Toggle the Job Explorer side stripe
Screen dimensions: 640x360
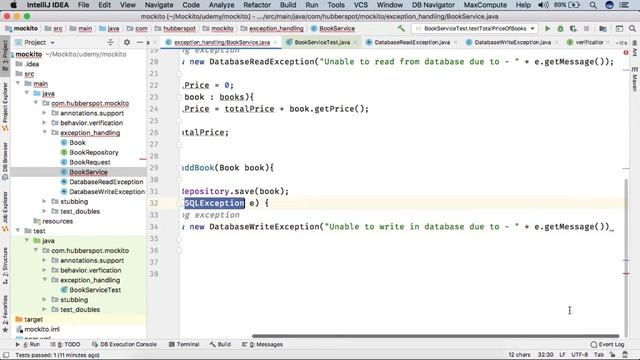(5, 212)
